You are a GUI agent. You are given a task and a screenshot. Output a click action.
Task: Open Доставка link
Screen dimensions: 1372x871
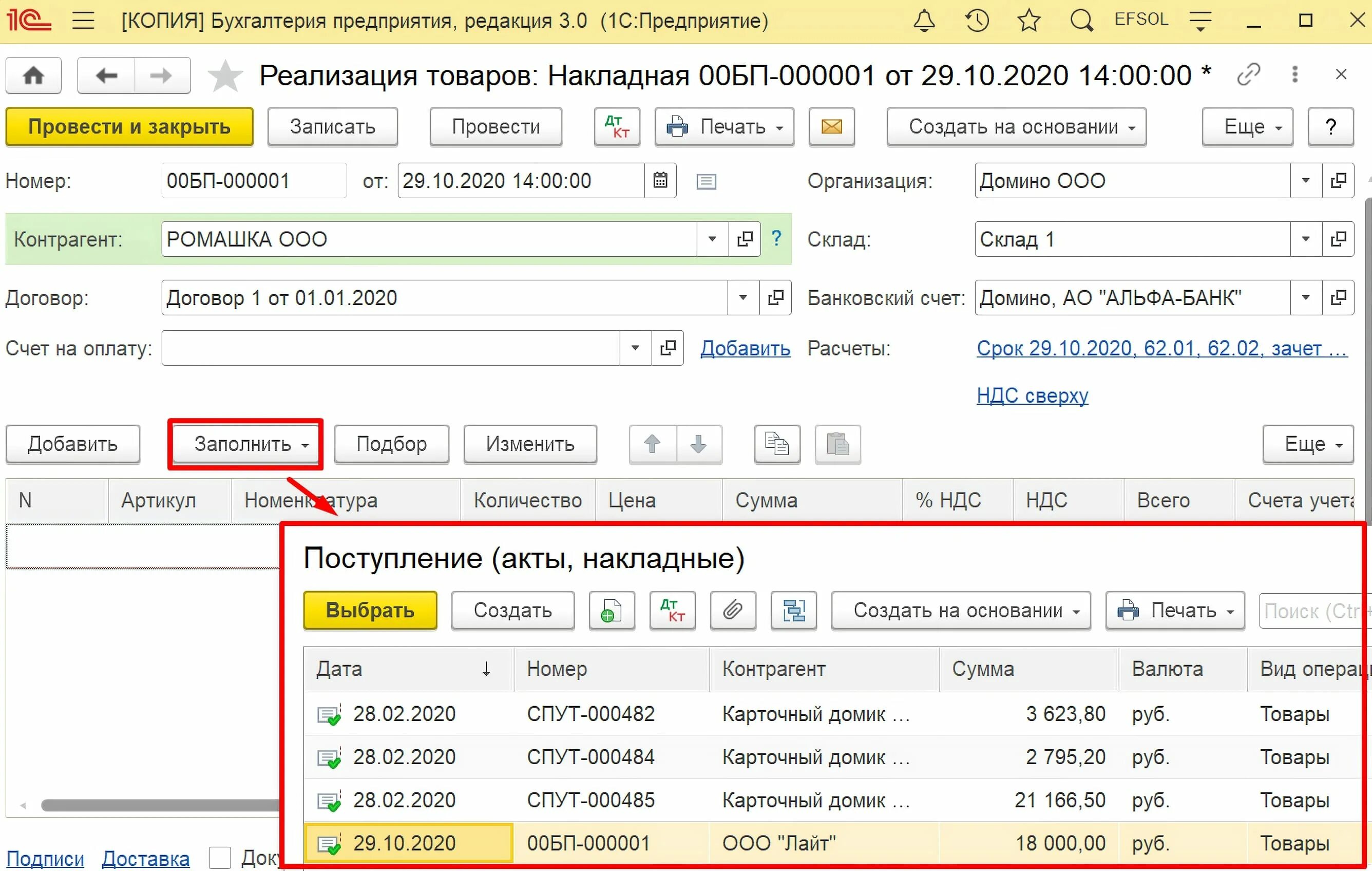tap(145, 859)
